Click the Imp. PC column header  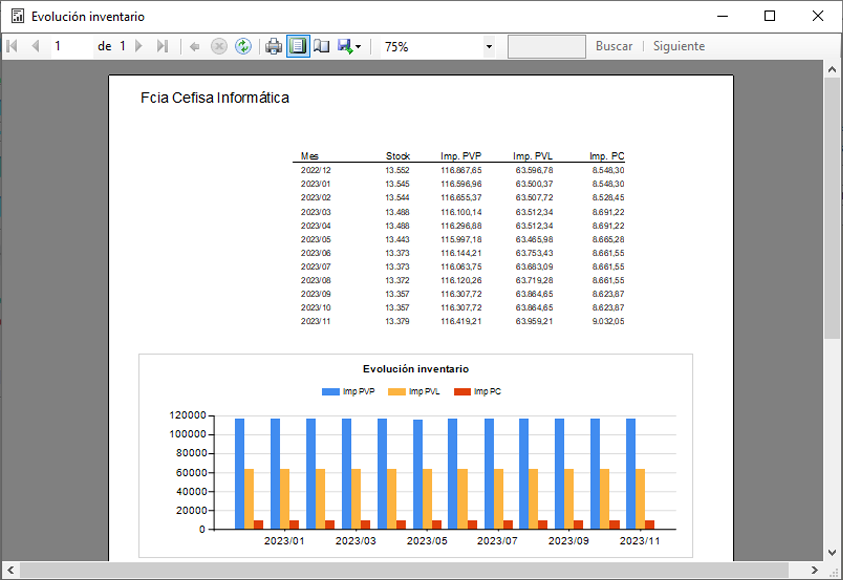point(607,156)
